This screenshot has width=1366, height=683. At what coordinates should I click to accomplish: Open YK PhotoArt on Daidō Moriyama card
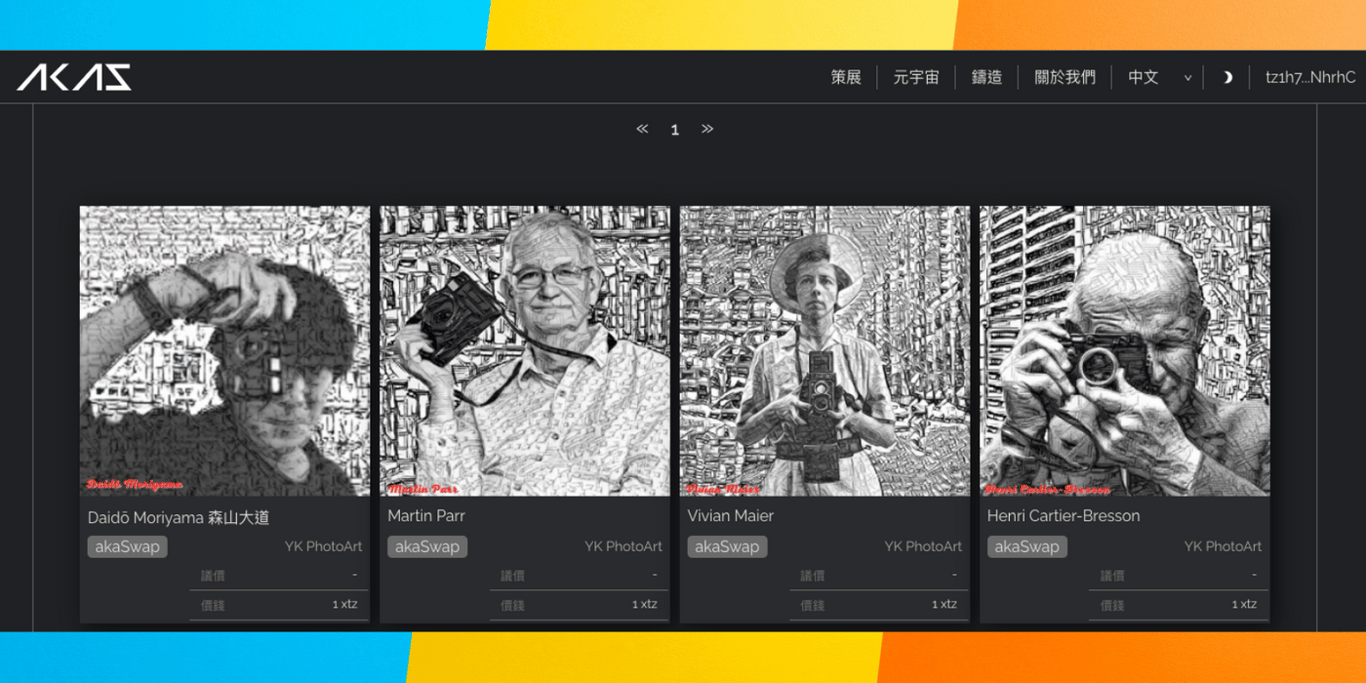pos(323,546)
